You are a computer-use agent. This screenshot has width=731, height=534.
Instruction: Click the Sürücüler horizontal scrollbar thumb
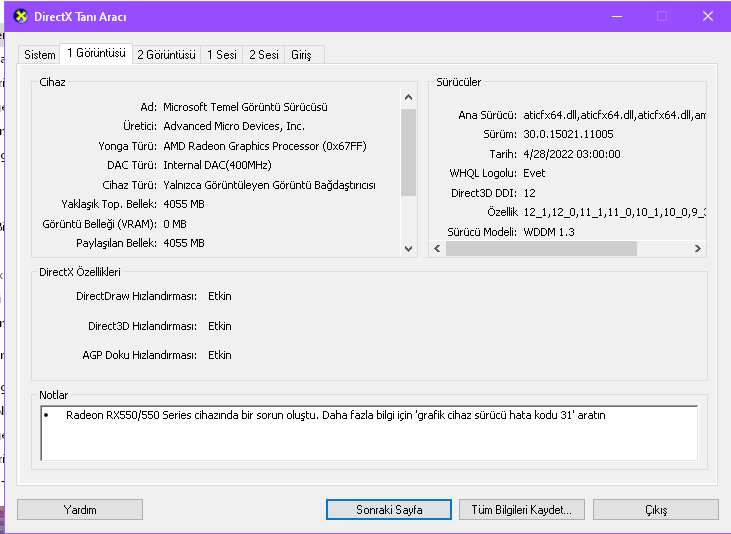click(x=541, y=249)
